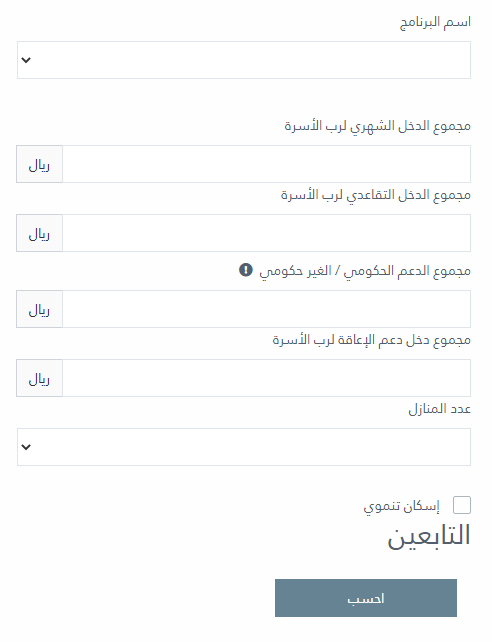The width and height of the screenshot is (492, 642).
Task: Click the الدعم الحكومي / الغير حكومي input
Action: click(266, 309)
